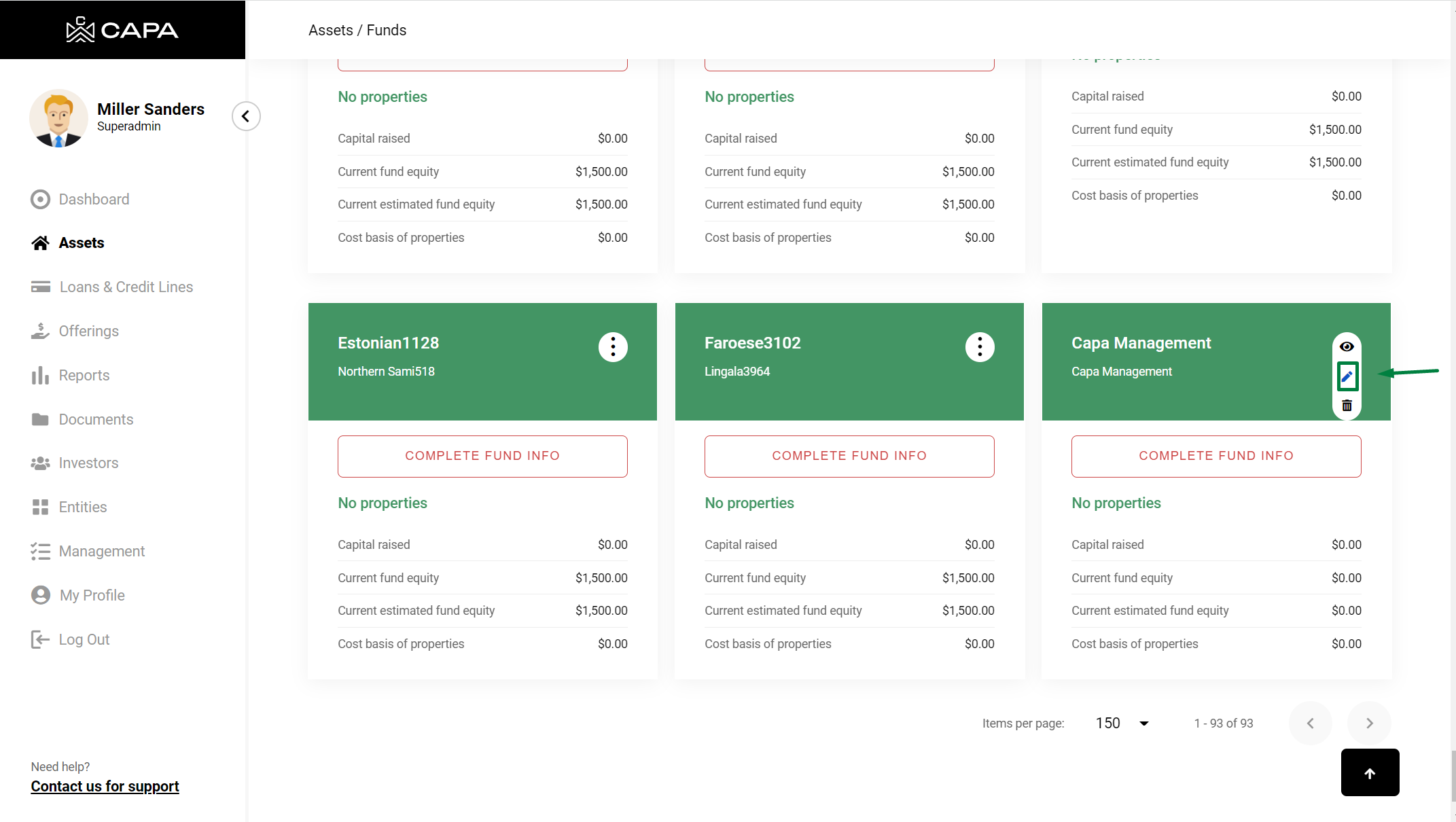Click the CAPA logo
Image resolution: width=1456 pixels, height=822 pixels.
click(122, 30)
